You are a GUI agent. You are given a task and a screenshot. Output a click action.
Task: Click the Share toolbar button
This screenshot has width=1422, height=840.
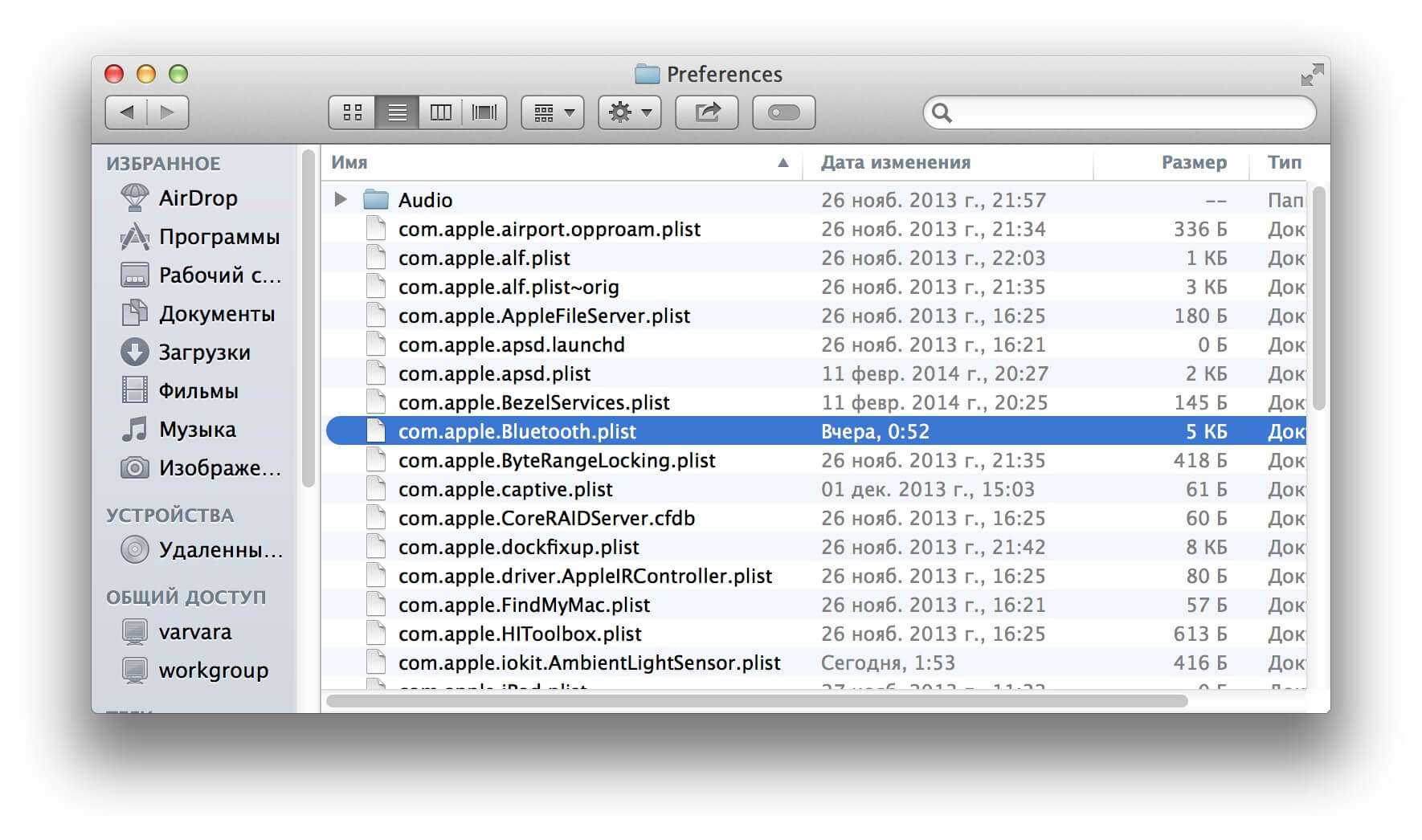(707, 112)
